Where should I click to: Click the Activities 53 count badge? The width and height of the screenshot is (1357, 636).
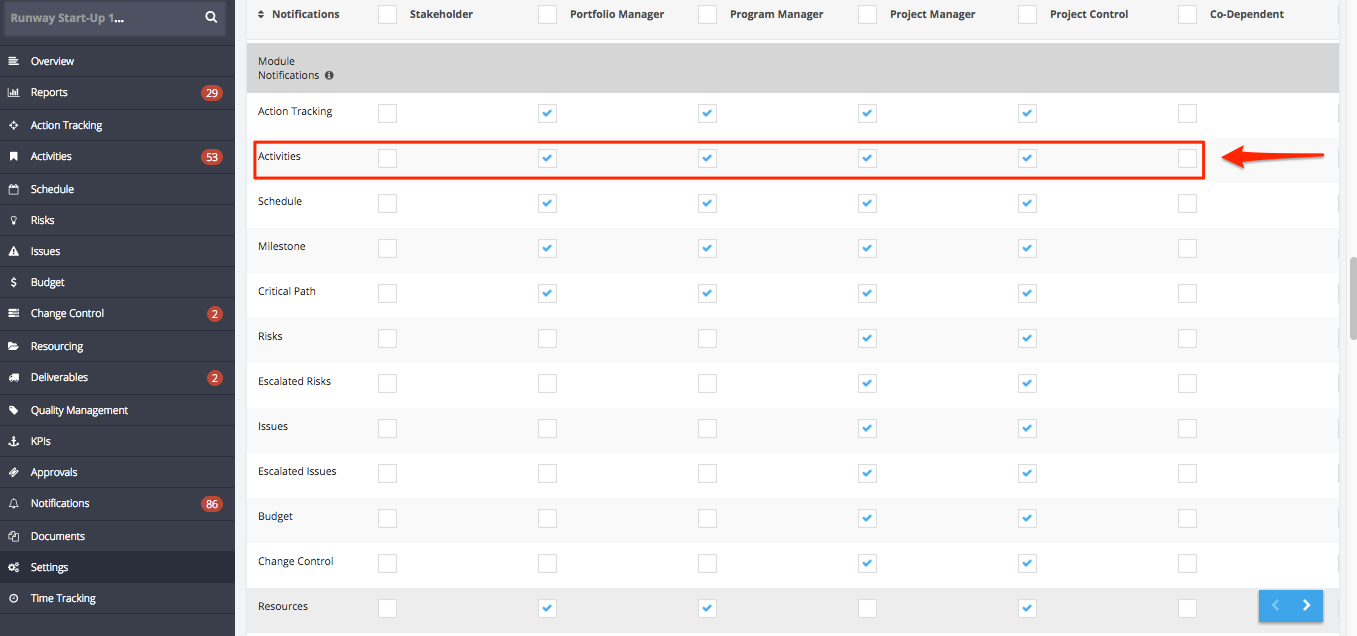click(x=211, y=157)
